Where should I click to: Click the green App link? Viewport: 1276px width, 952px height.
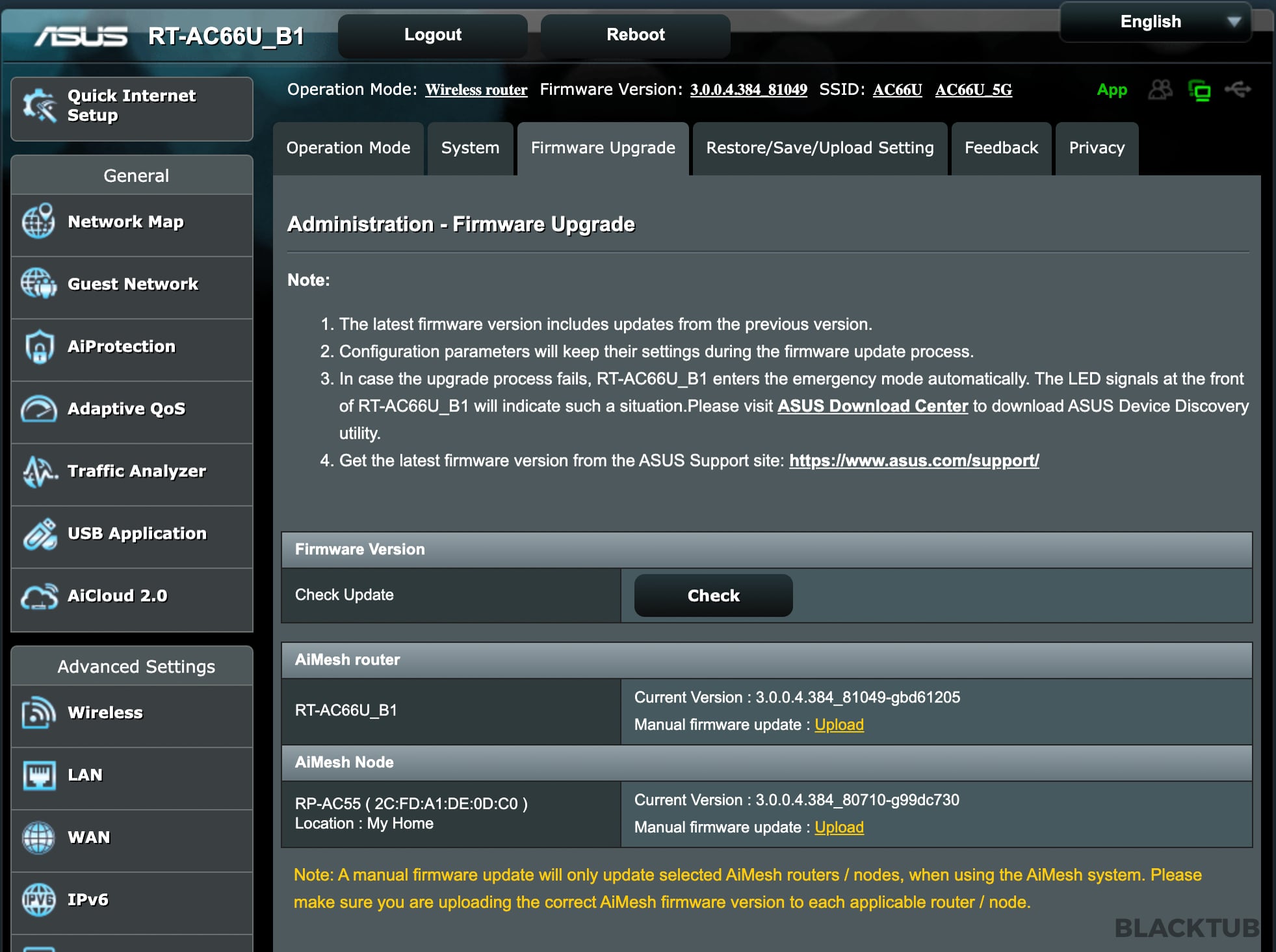tap(1112, 90)
